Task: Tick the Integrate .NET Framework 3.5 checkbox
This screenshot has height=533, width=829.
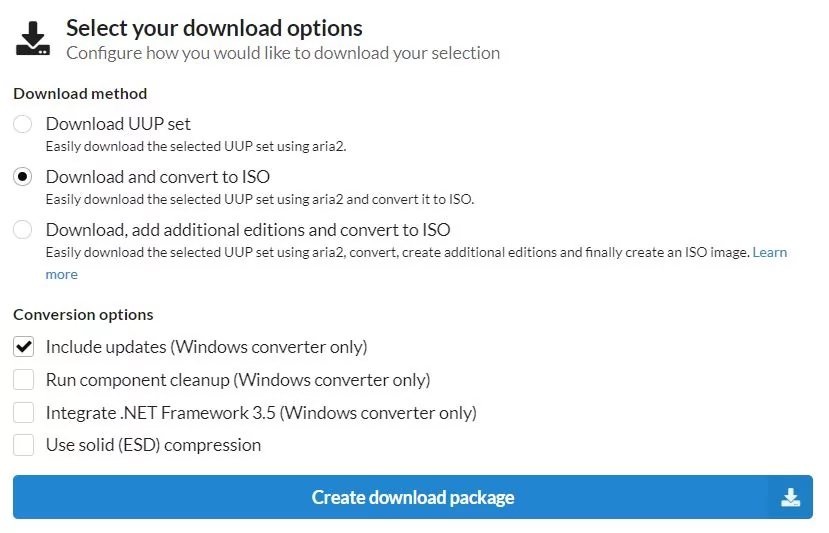Action: tap(24, 412)
